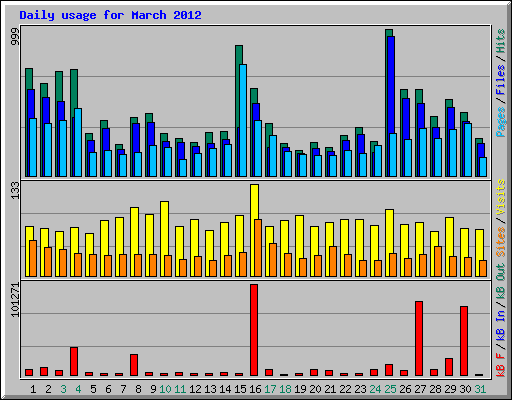The width and height of the screenshot is (512, 400).
Task: Click the cyan pages bar for day 15
Action: tap(243, 120)
